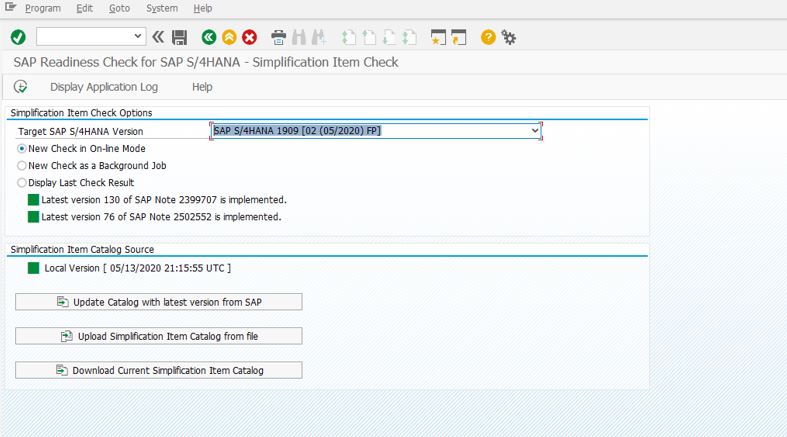Viewport: 787px width, 437px height.
Task: Click the red Cancel X icon
Action: [249, 37]
